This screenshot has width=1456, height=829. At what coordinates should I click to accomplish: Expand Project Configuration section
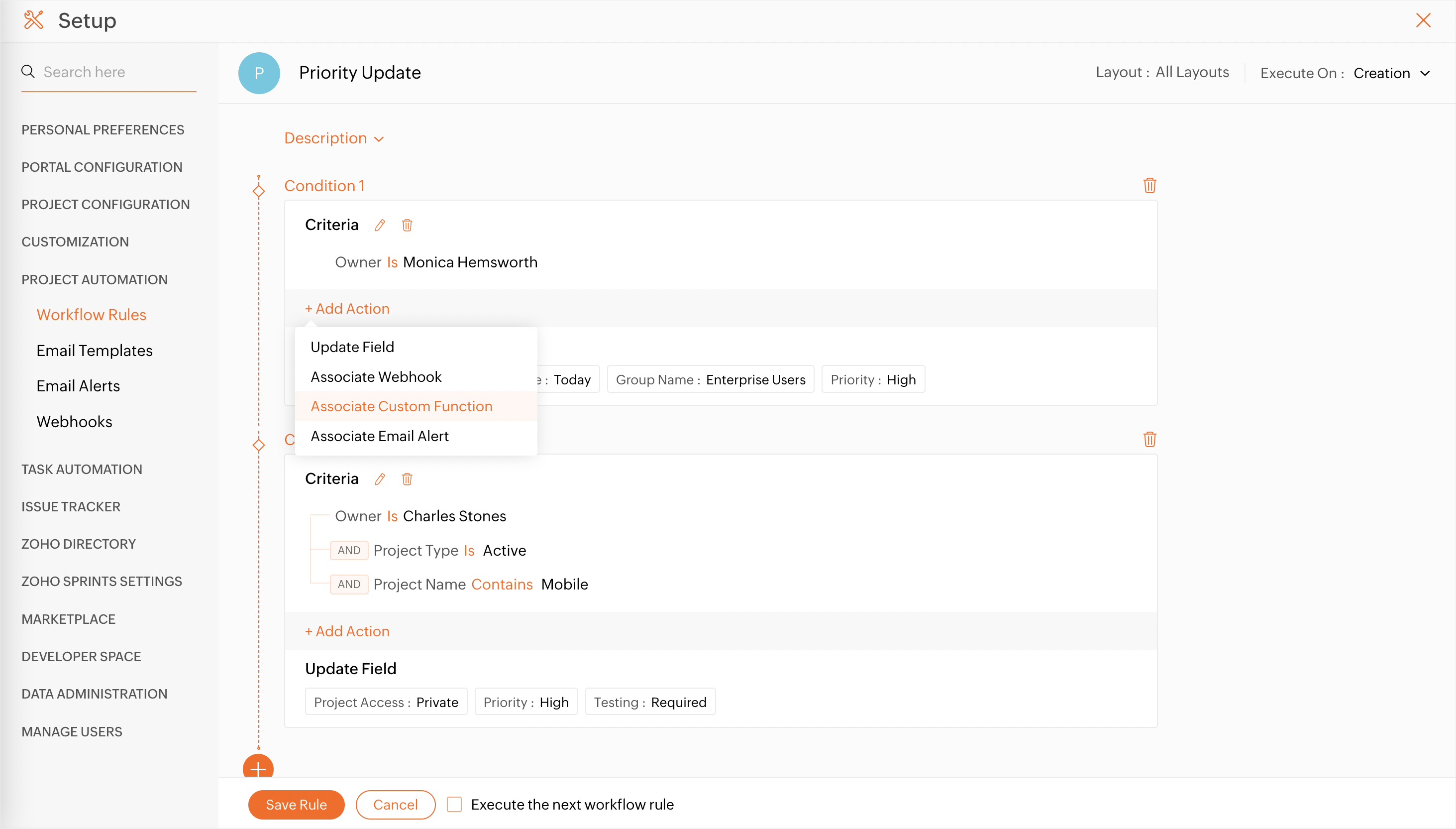coord(106,205)
